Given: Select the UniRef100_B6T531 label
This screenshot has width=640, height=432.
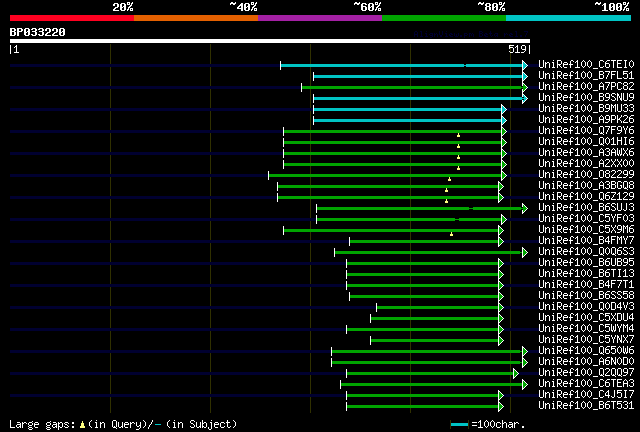Looking at the screenshot, I should [x=586, y=406].
